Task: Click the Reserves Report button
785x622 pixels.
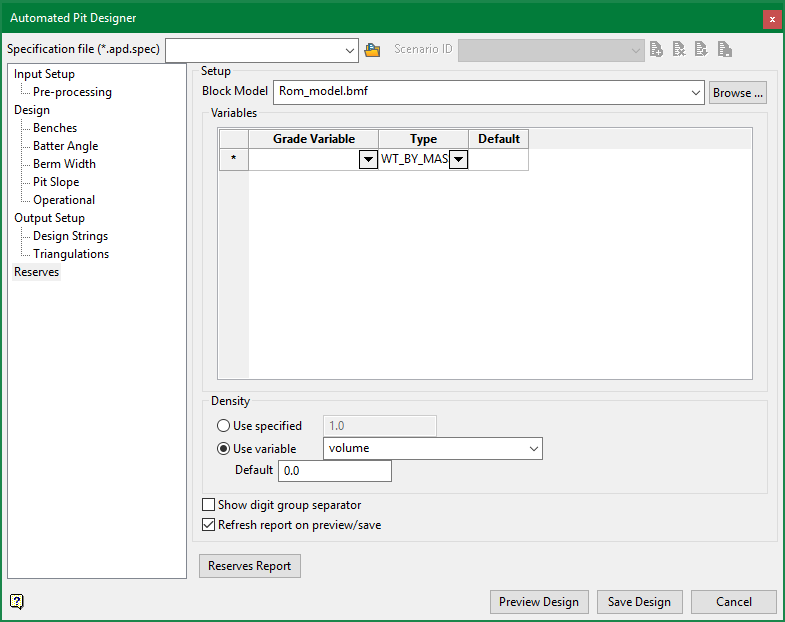Action: (x=250, y=566)
